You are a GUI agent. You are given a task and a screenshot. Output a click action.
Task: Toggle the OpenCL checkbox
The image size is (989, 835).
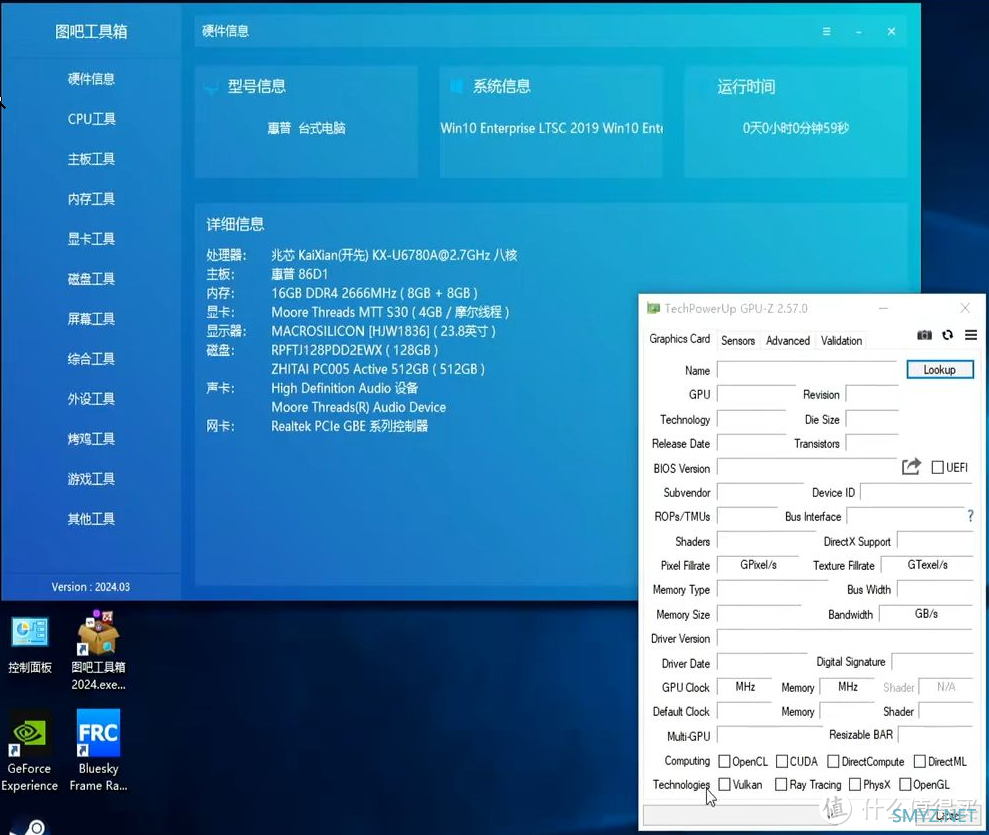click(x=724, y=761)
